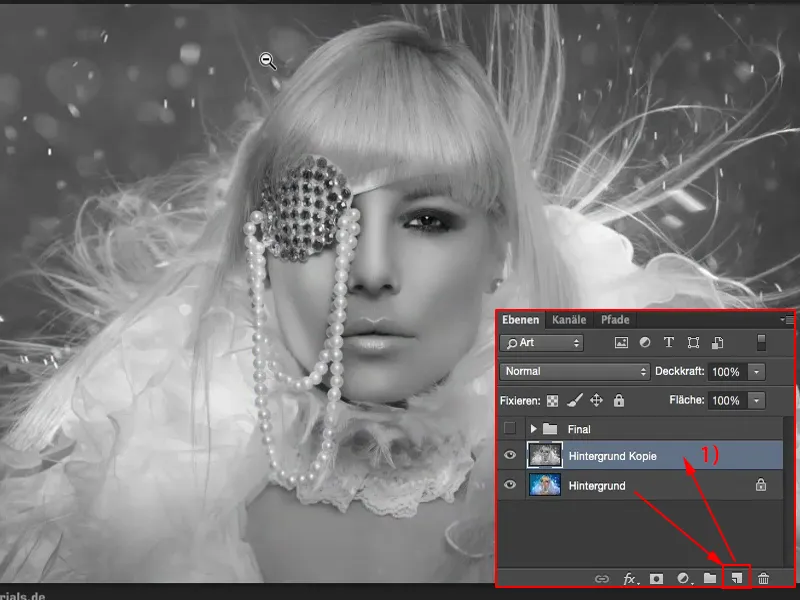Click the Hintergrund layer thumbnail
Screen dimensions: 800x600
[544, 484]
